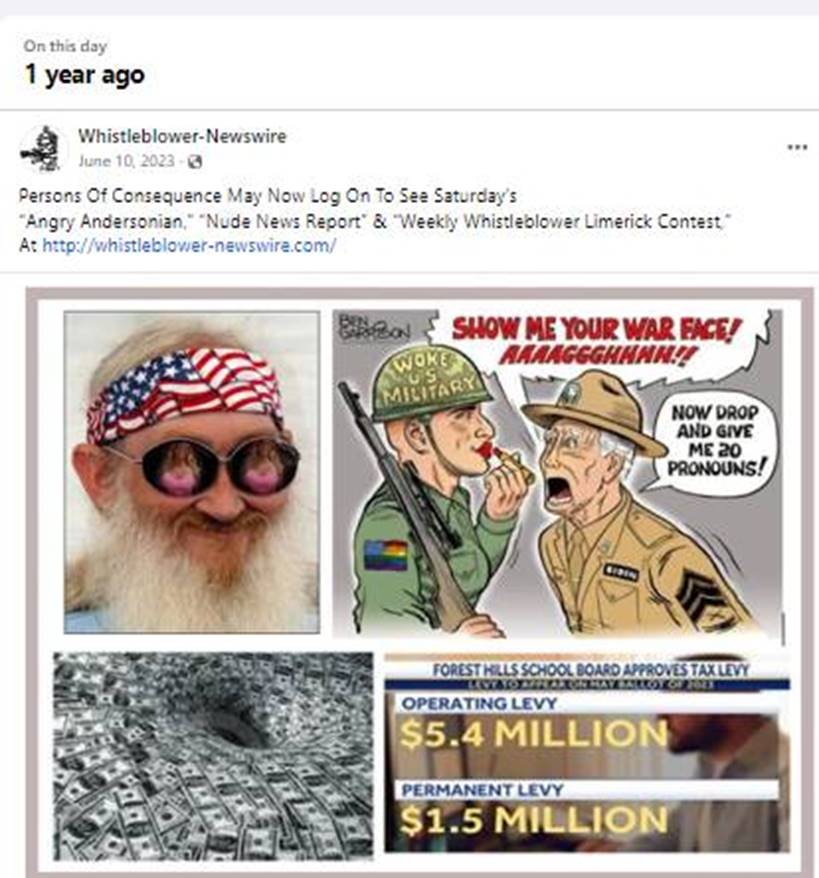The width and height of the screenshot is (819, 878).
Task: Click the 'Now drop and give me 20 pronouns' bubble
Action: pyautogui.click(x=714, y=441)
